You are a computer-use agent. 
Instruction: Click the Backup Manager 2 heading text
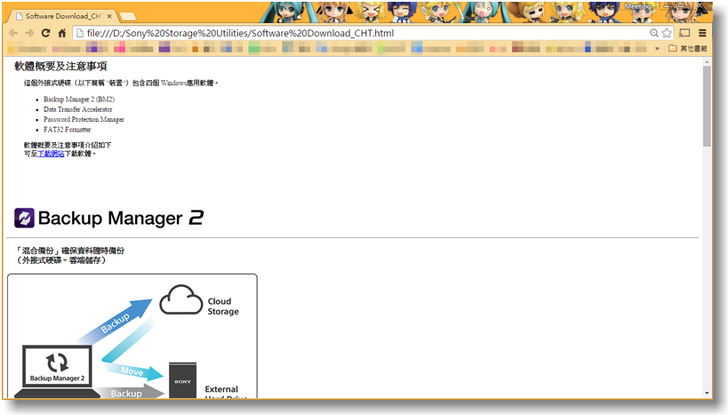coord(121,218)
